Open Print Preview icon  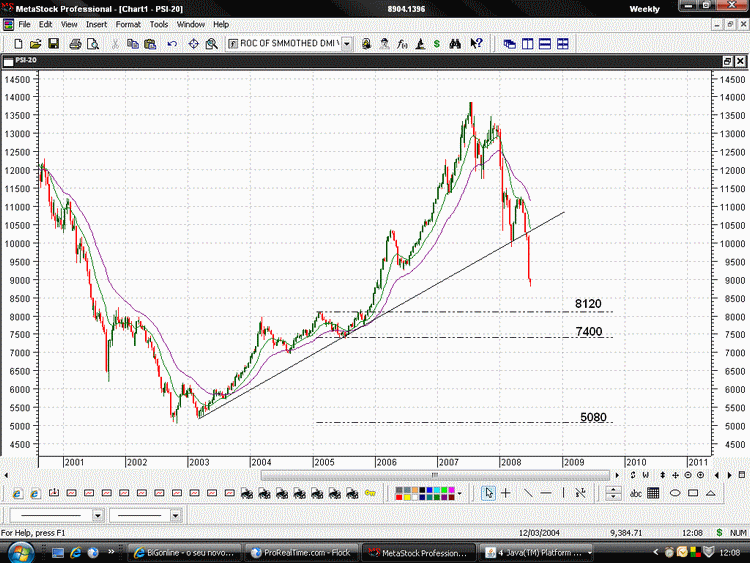point(93,44)
